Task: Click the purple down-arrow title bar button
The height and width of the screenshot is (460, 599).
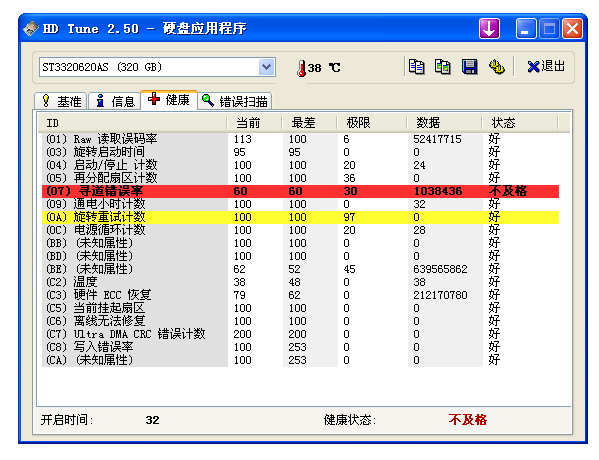Action: pyautogui.click(x=489, y=29)
